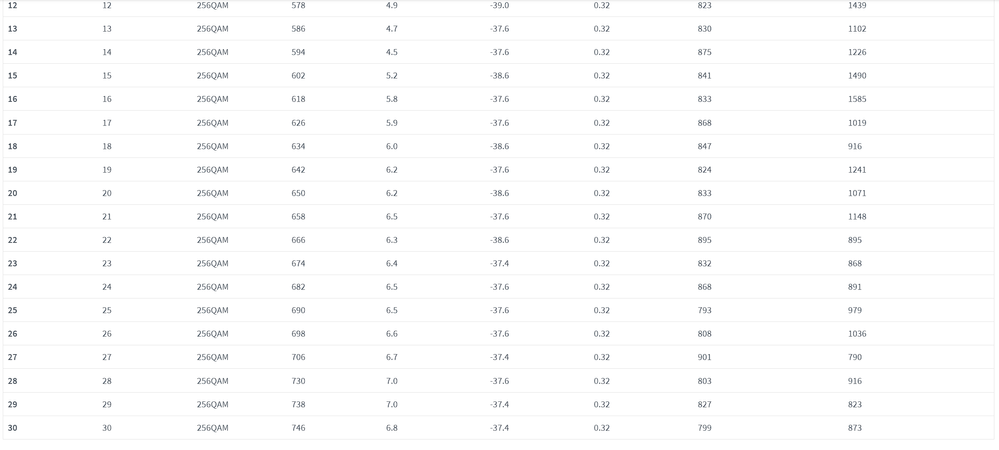Screen dimensions: 999x450
Task: Click the bold row number 12
Action: click(x=13, y=5)
